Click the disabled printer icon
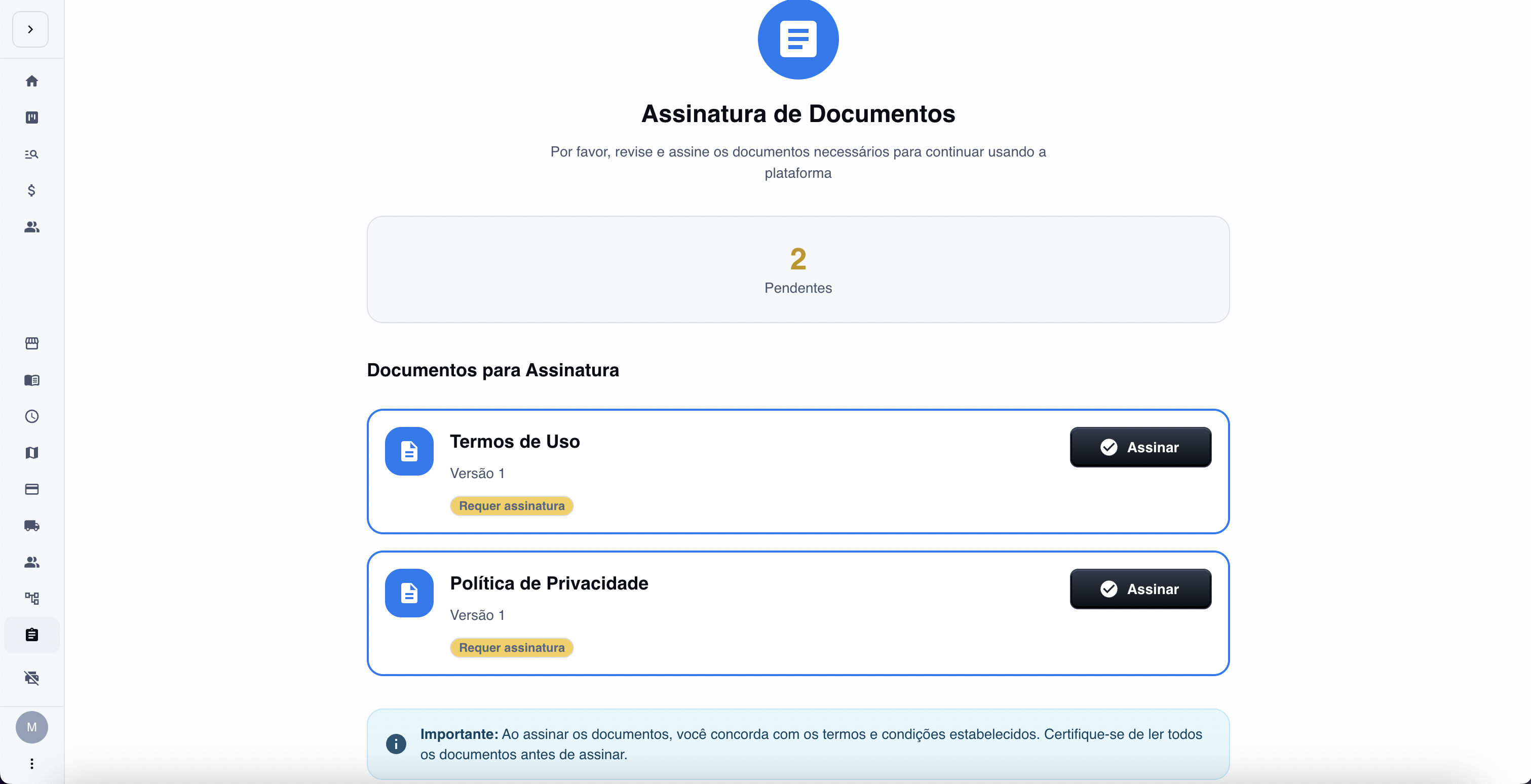 pyautogui.click(x=31, y=678)
